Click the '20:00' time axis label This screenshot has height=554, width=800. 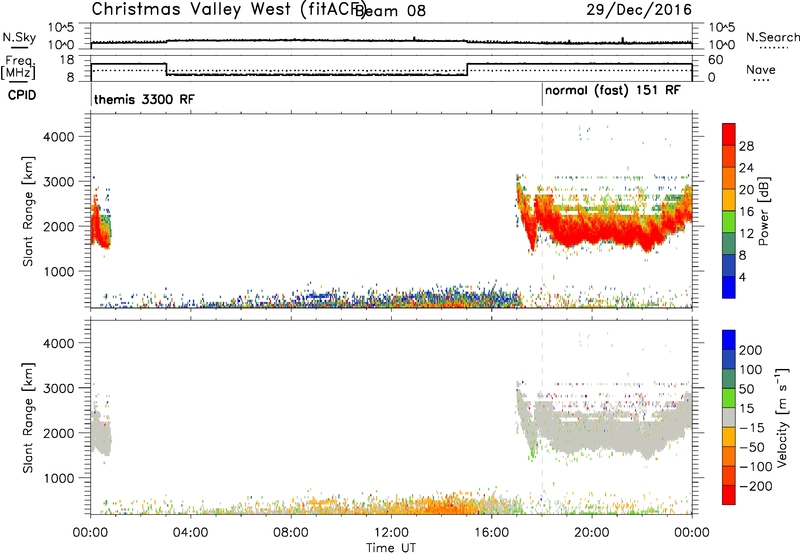pyautogui.click(x=592, y=533)
